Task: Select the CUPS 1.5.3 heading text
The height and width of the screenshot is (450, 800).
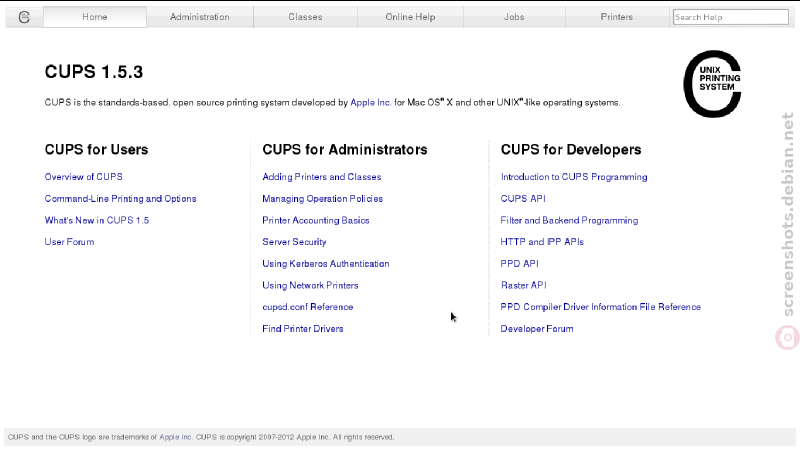Action: (94, 72)
